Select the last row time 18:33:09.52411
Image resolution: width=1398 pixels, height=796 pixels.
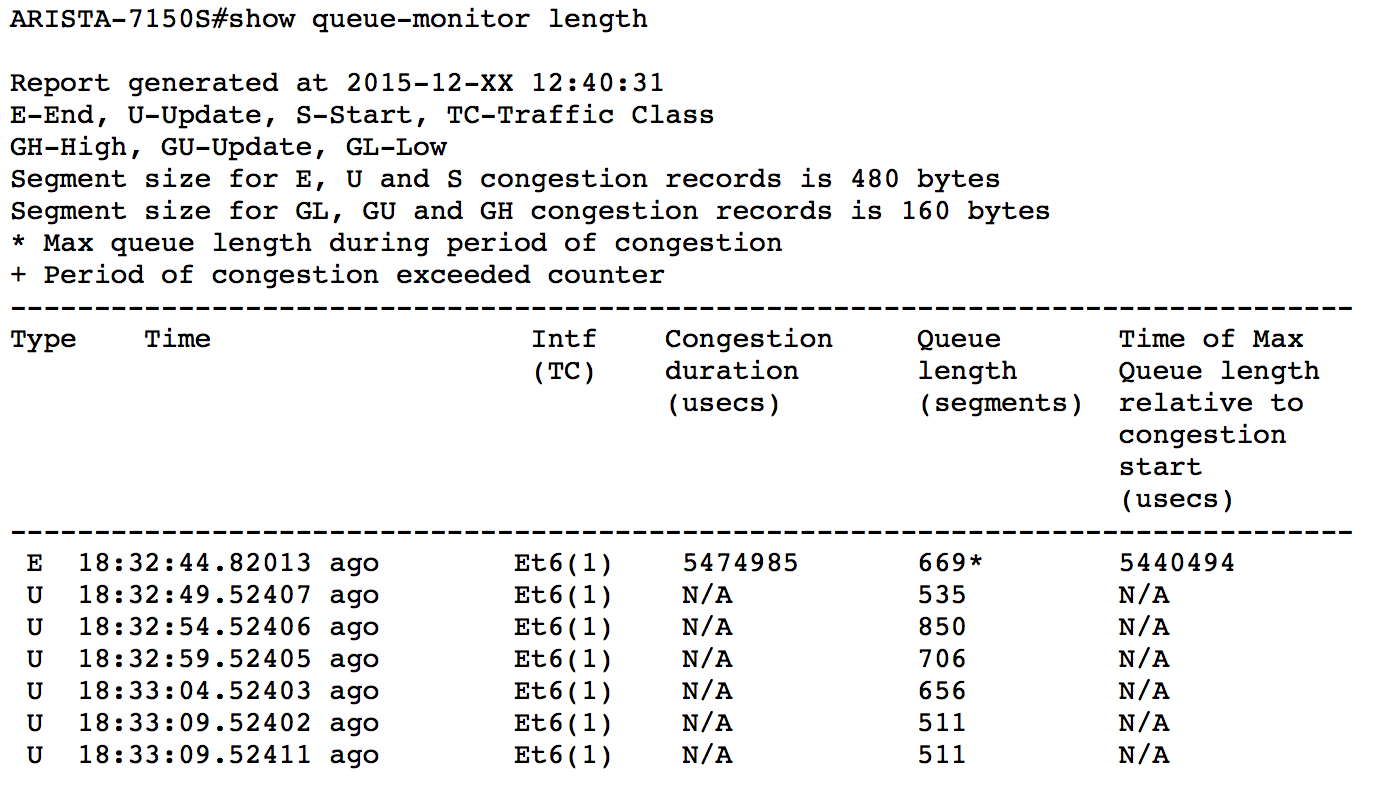click(195, 755)
